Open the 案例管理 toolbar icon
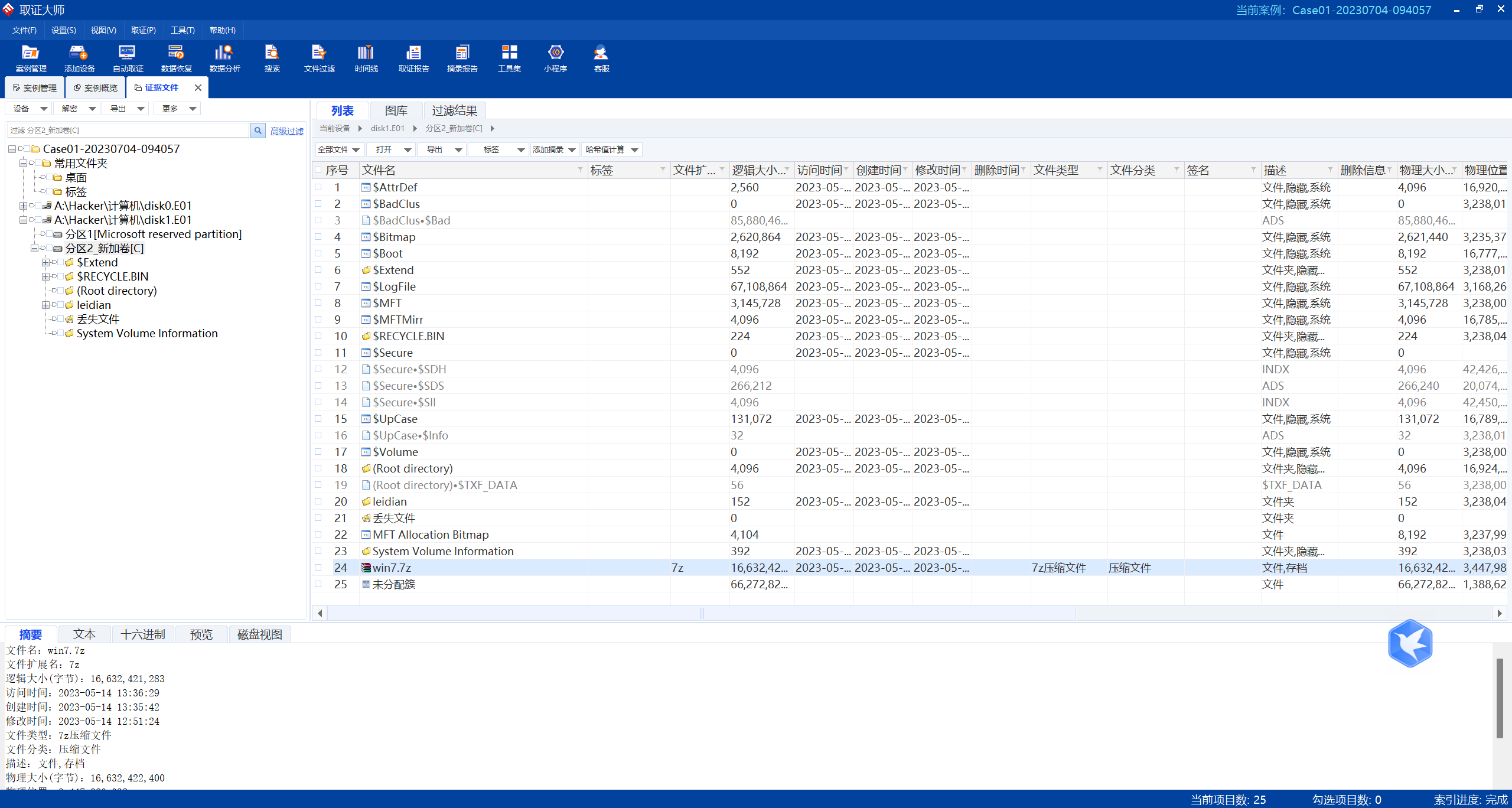 coord(31,58)
